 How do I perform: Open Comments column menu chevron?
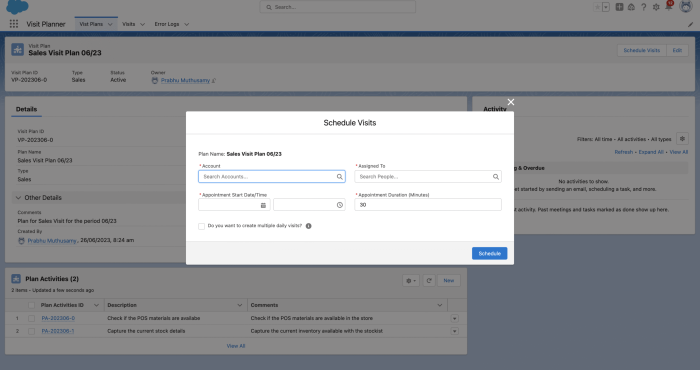point(440,305)
